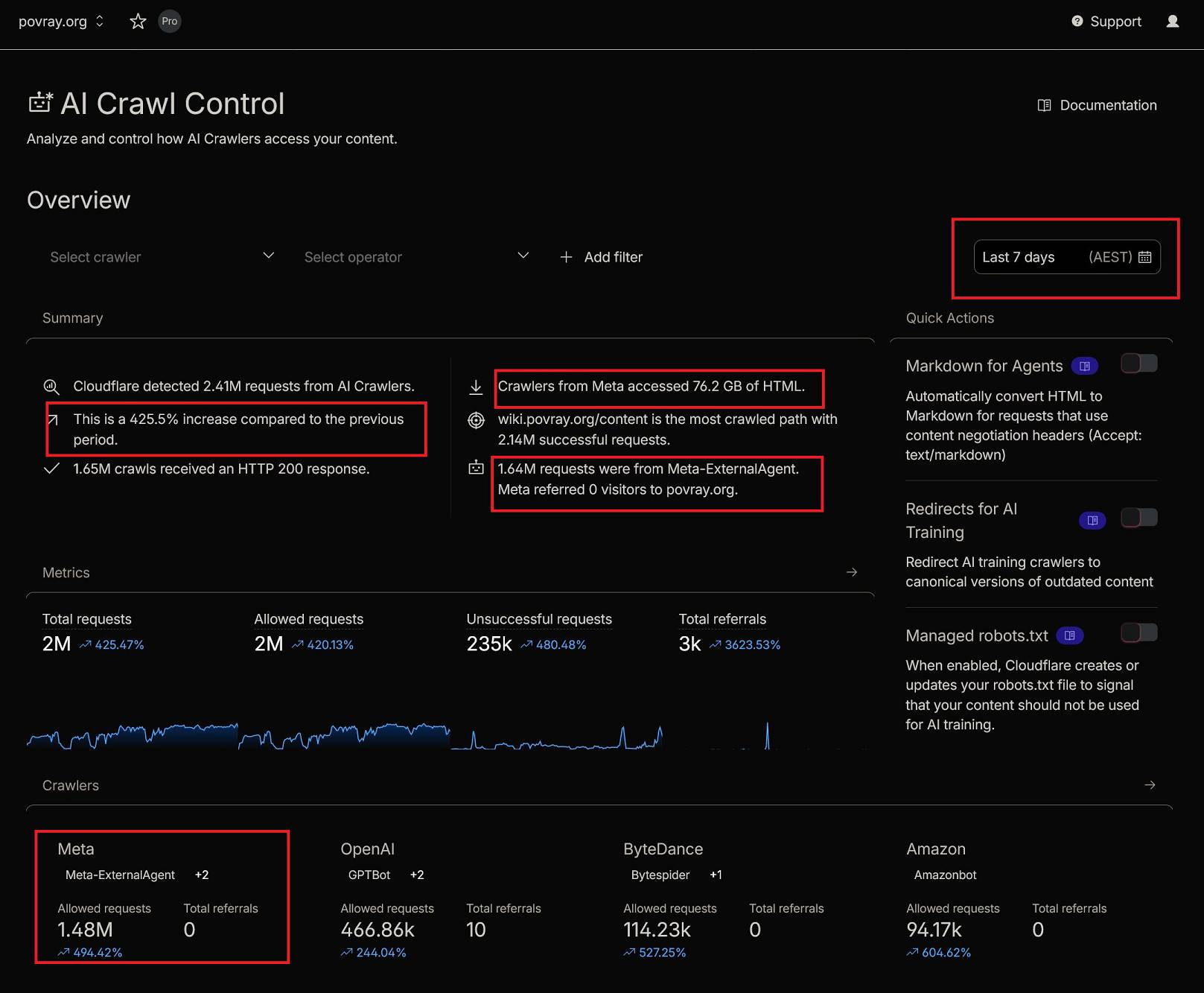Screen dimensions: 1204x993
Task: Open the user account icon
Action: click(x=1173, y=22)
